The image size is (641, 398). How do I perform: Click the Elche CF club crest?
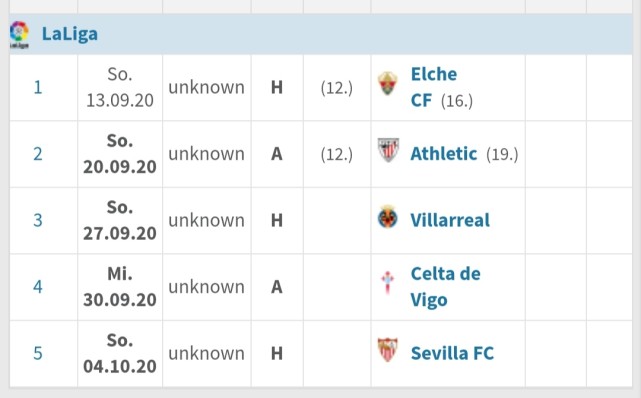388,83
